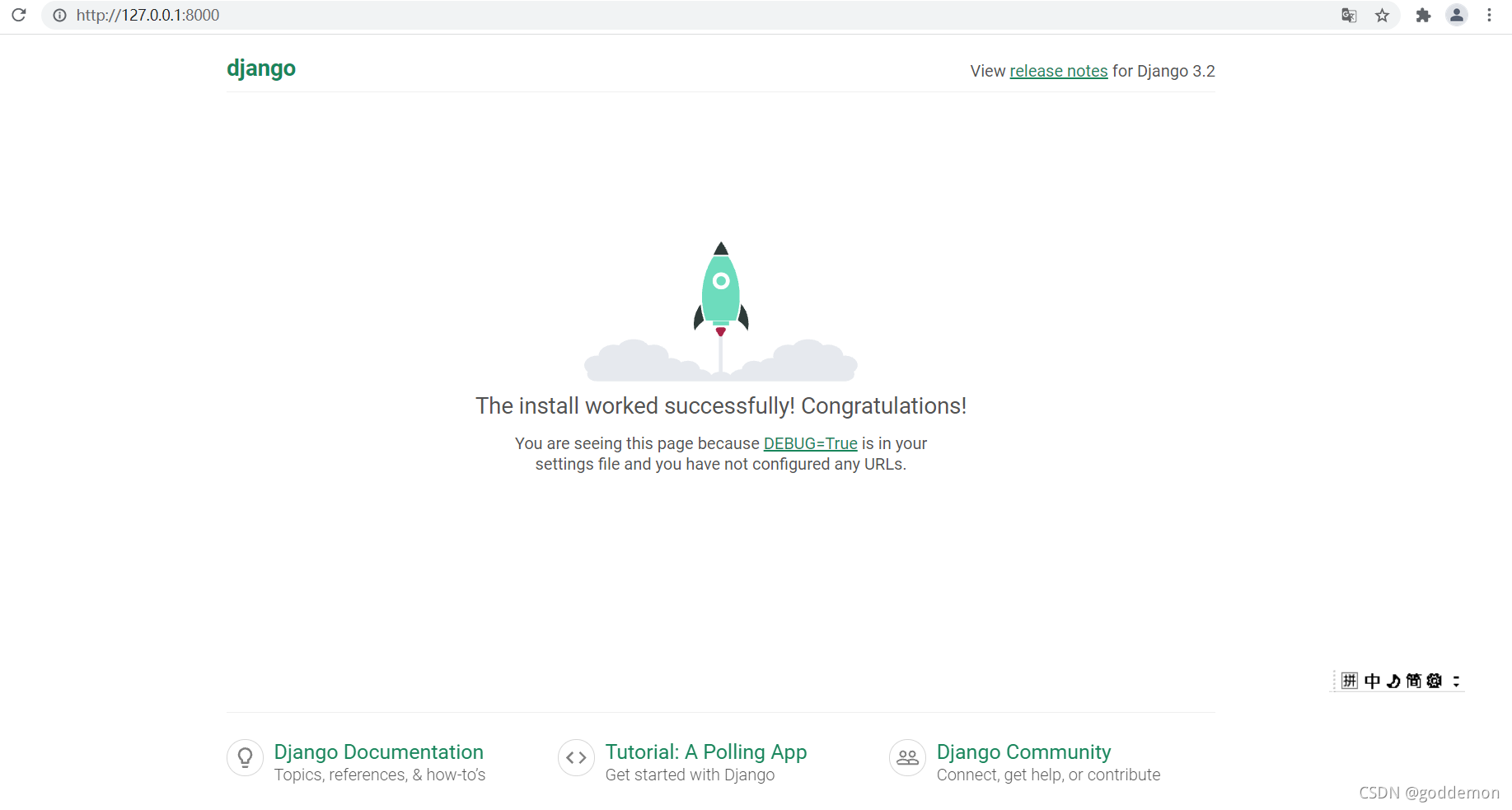
Task: Click the rocket illustration
Action: point(721,311)
